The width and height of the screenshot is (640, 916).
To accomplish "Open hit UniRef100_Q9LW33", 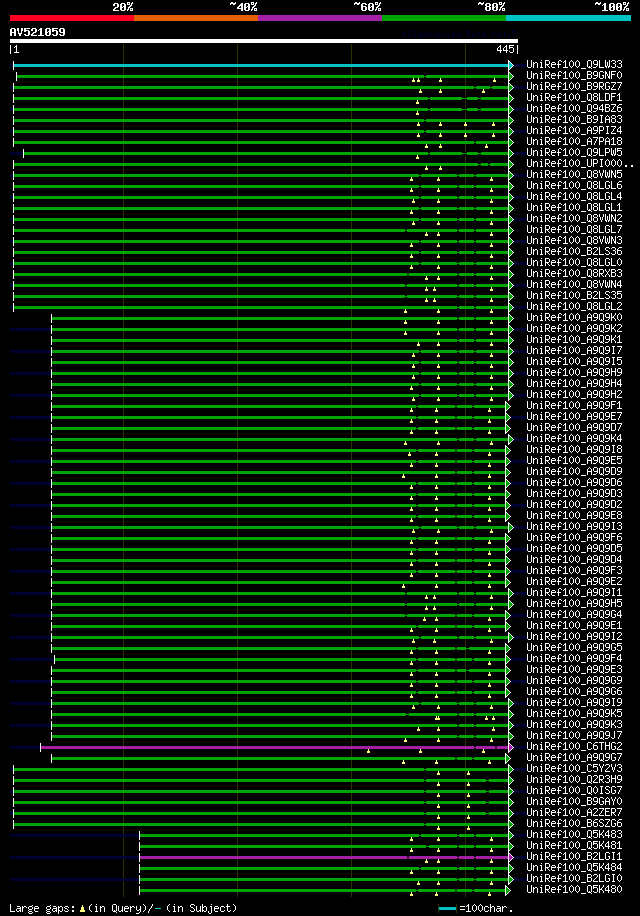I will coord(574,64).
